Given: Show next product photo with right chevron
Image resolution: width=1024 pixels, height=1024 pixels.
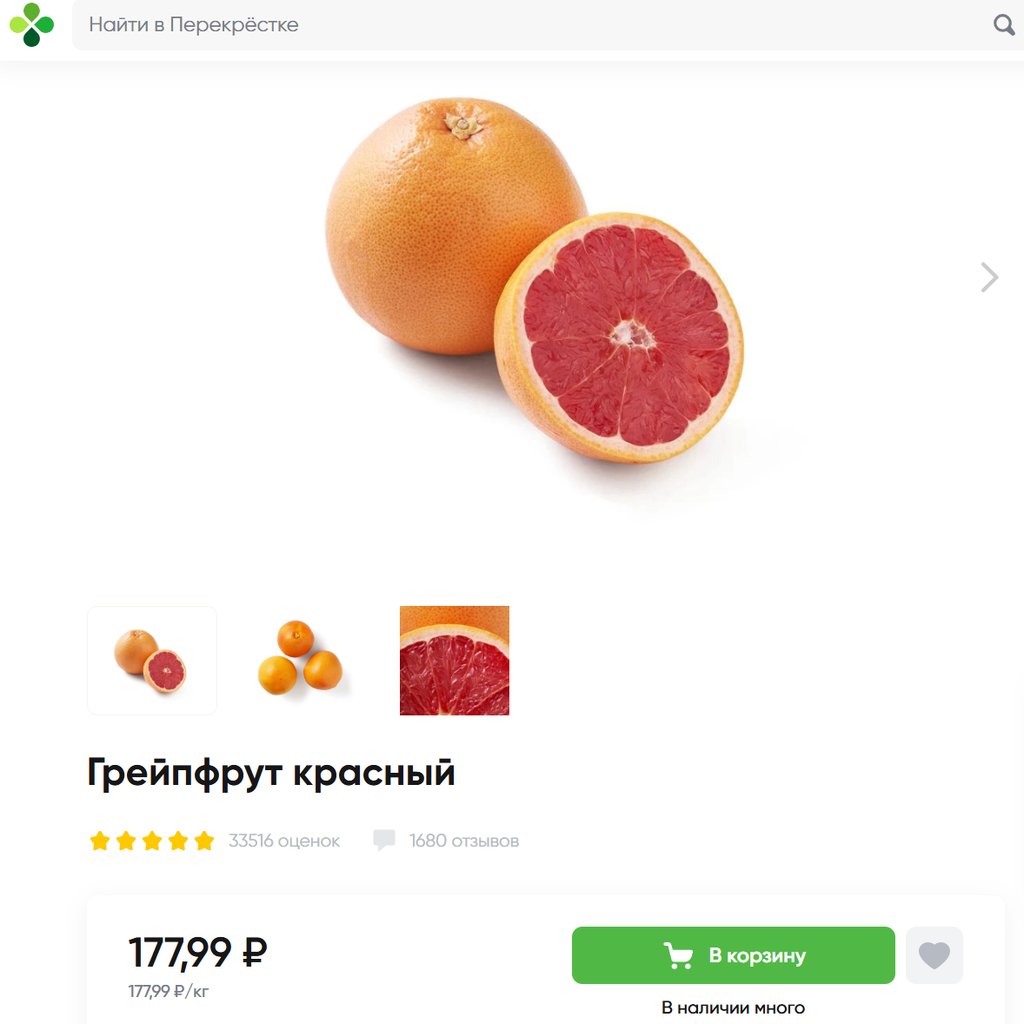Looking at the screenshot, I should 989,277.
